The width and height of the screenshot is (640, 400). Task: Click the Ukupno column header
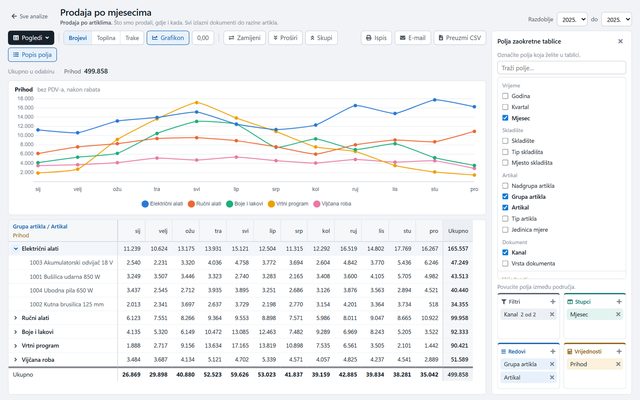coord(458,231)
